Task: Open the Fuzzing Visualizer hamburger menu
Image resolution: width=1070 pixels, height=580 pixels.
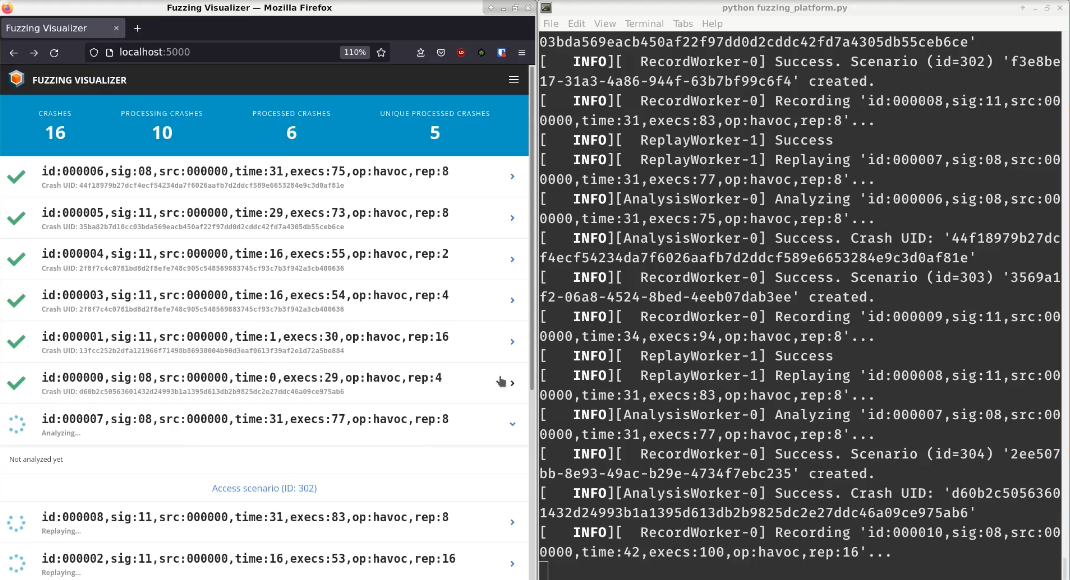Action: tap(514, 80)
